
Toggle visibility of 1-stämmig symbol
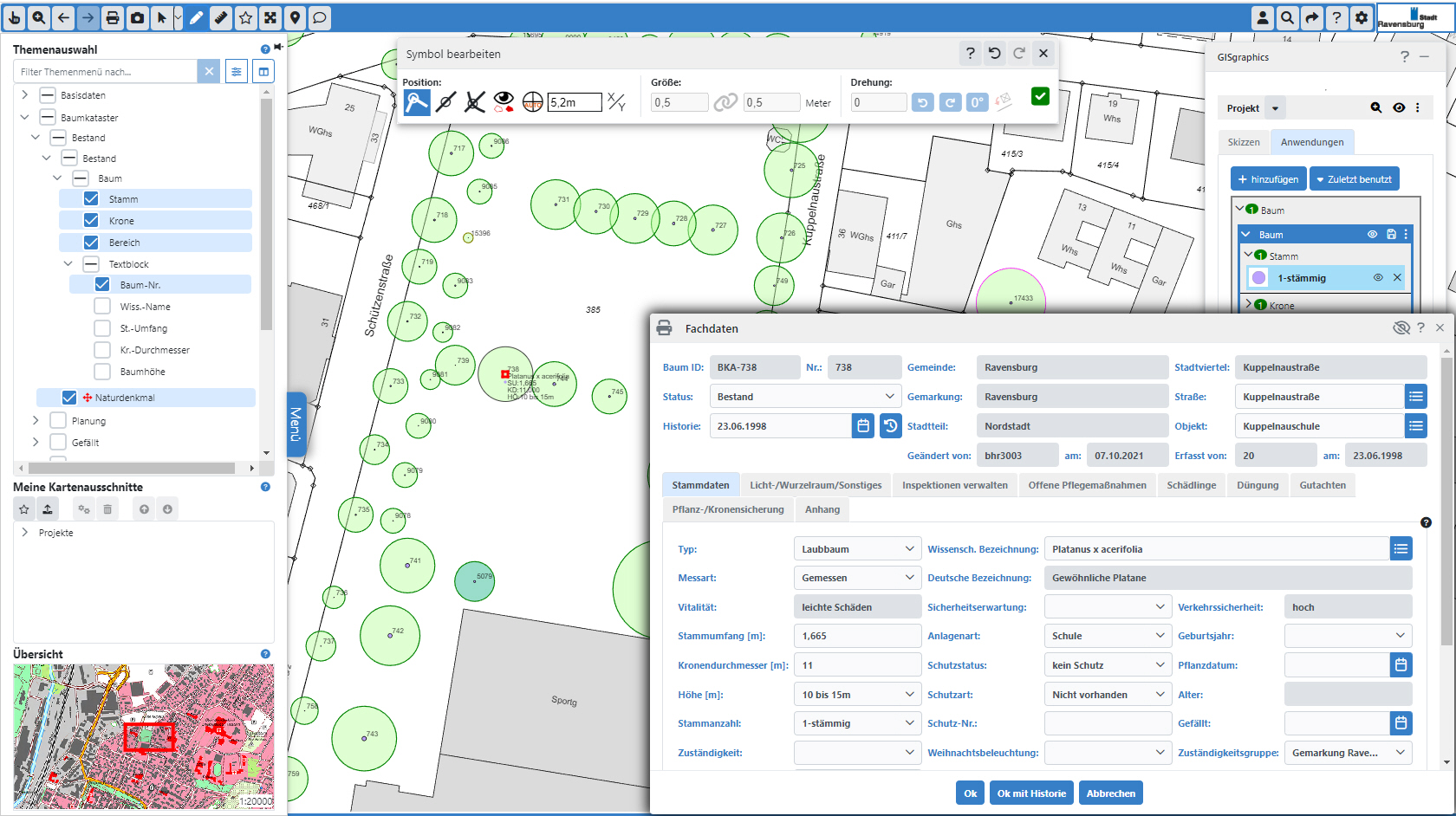tap(1377, 277)
